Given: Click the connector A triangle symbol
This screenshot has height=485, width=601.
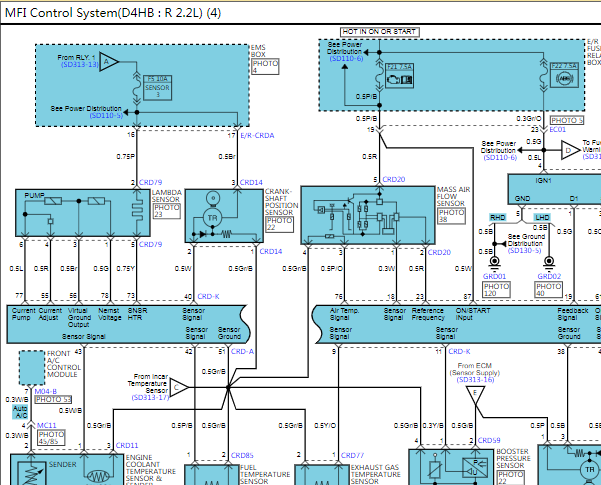Looking at the screenshot, I should tap(108, 61).
